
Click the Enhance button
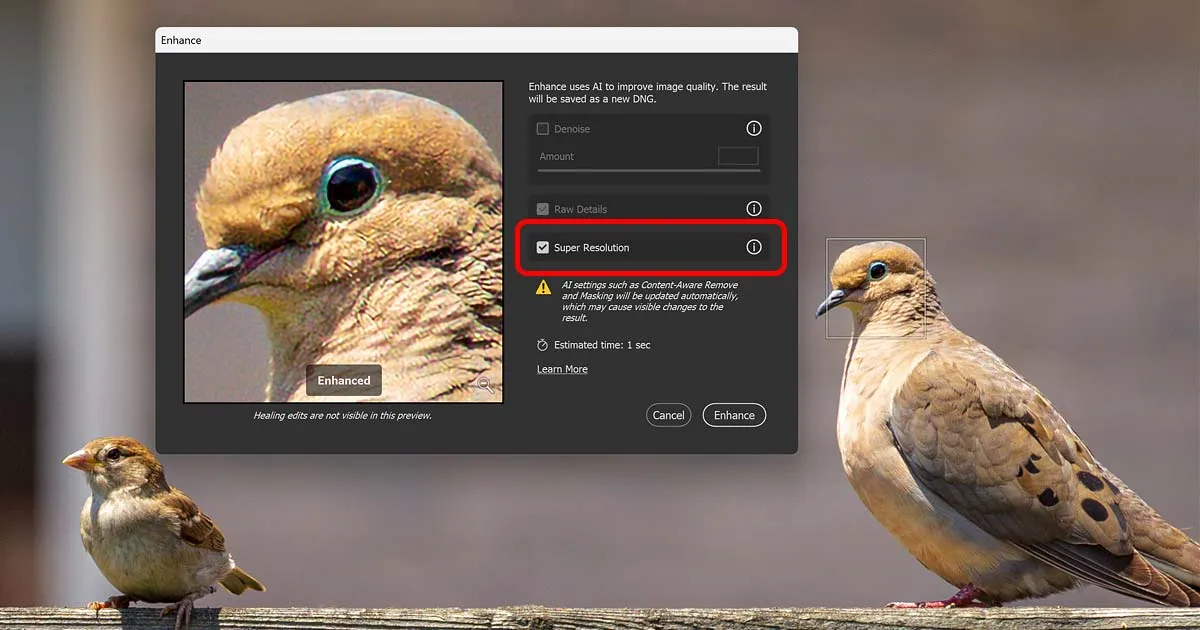[x=734, y=415]
